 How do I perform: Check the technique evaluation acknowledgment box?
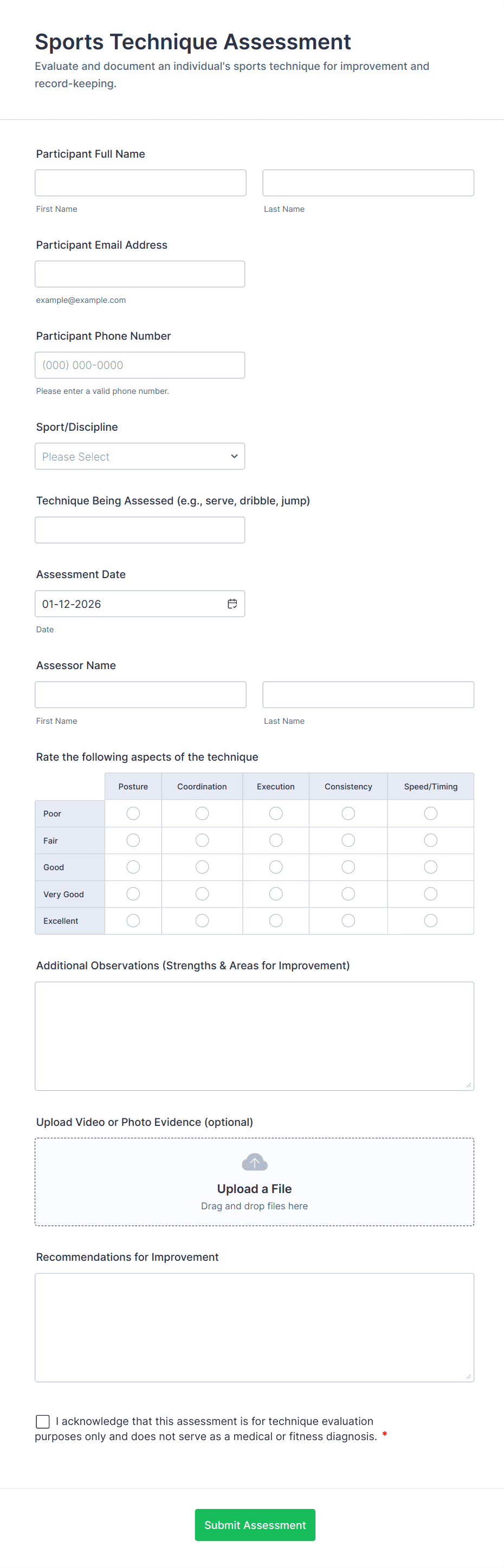click(x=42, y=1421)
